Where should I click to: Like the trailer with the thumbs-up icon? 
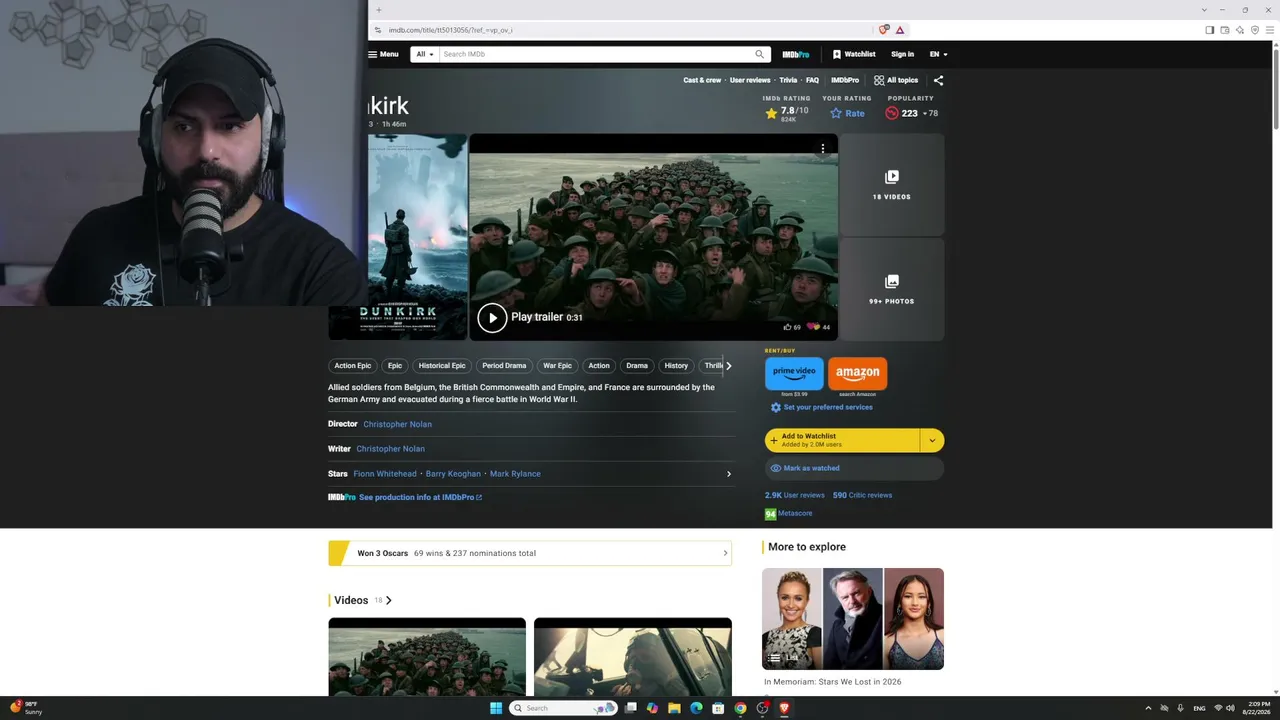[791, 327]
